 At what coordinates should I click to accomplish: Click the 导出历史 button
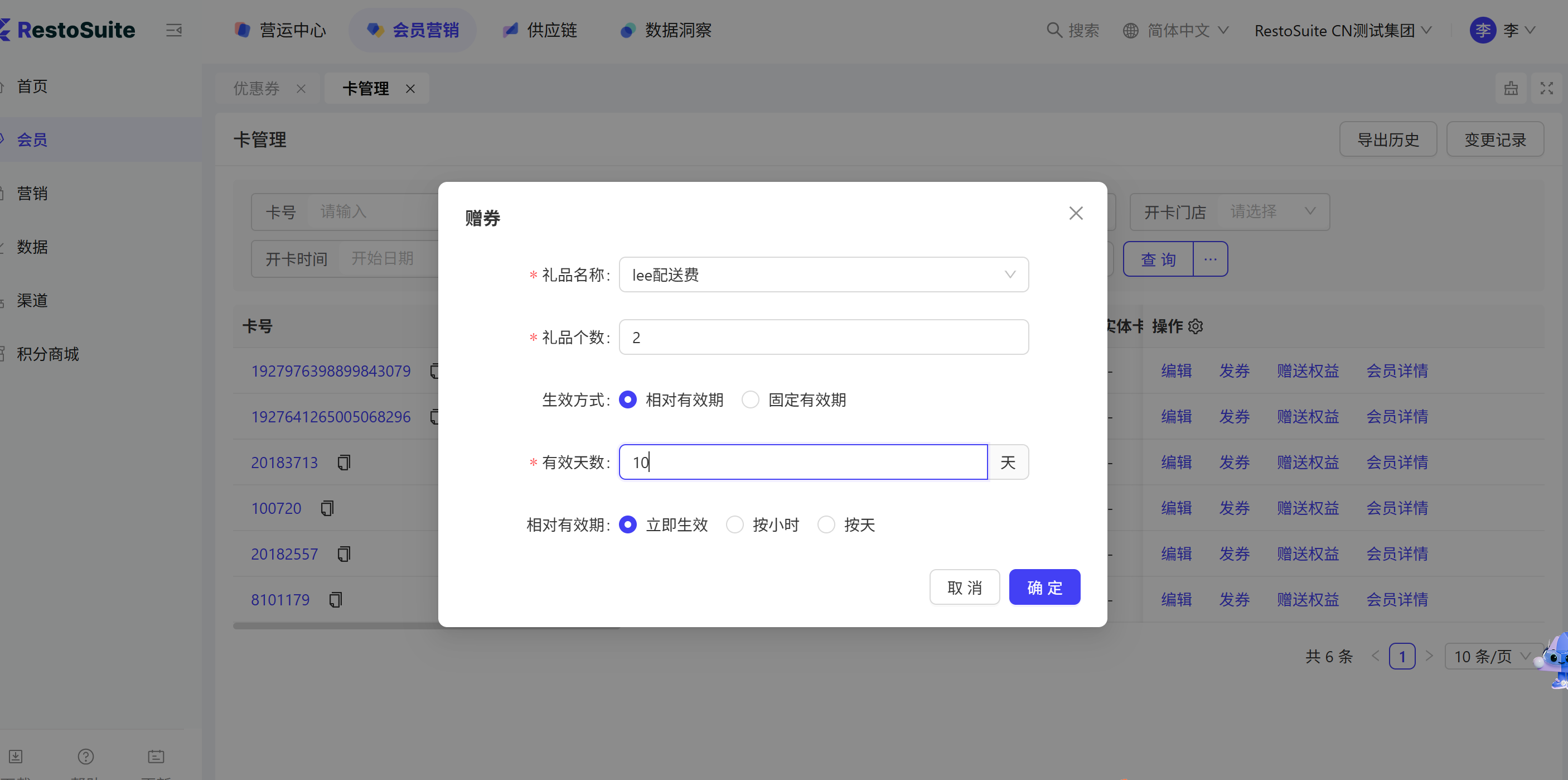[x=1388, y=139]
